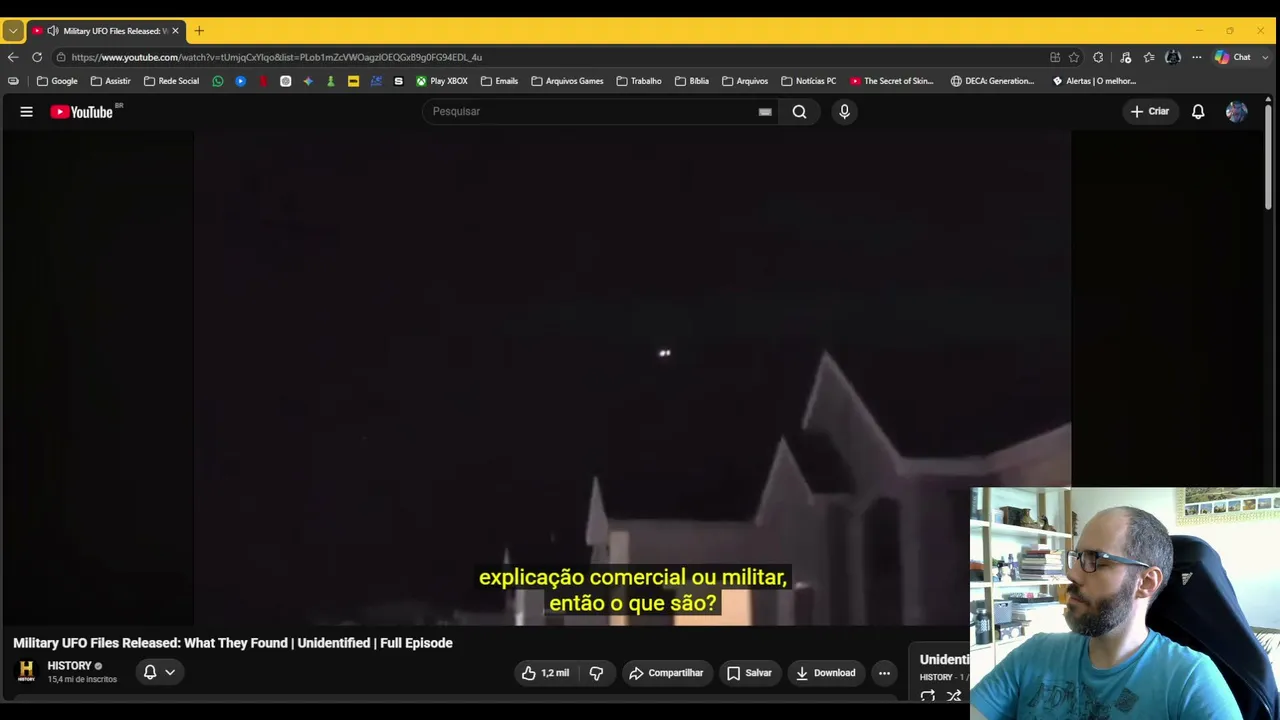The height and width of the screenshot is (720, 1280).
Task: Open the split screen icon in address bar
Action: coord(1055,57)
